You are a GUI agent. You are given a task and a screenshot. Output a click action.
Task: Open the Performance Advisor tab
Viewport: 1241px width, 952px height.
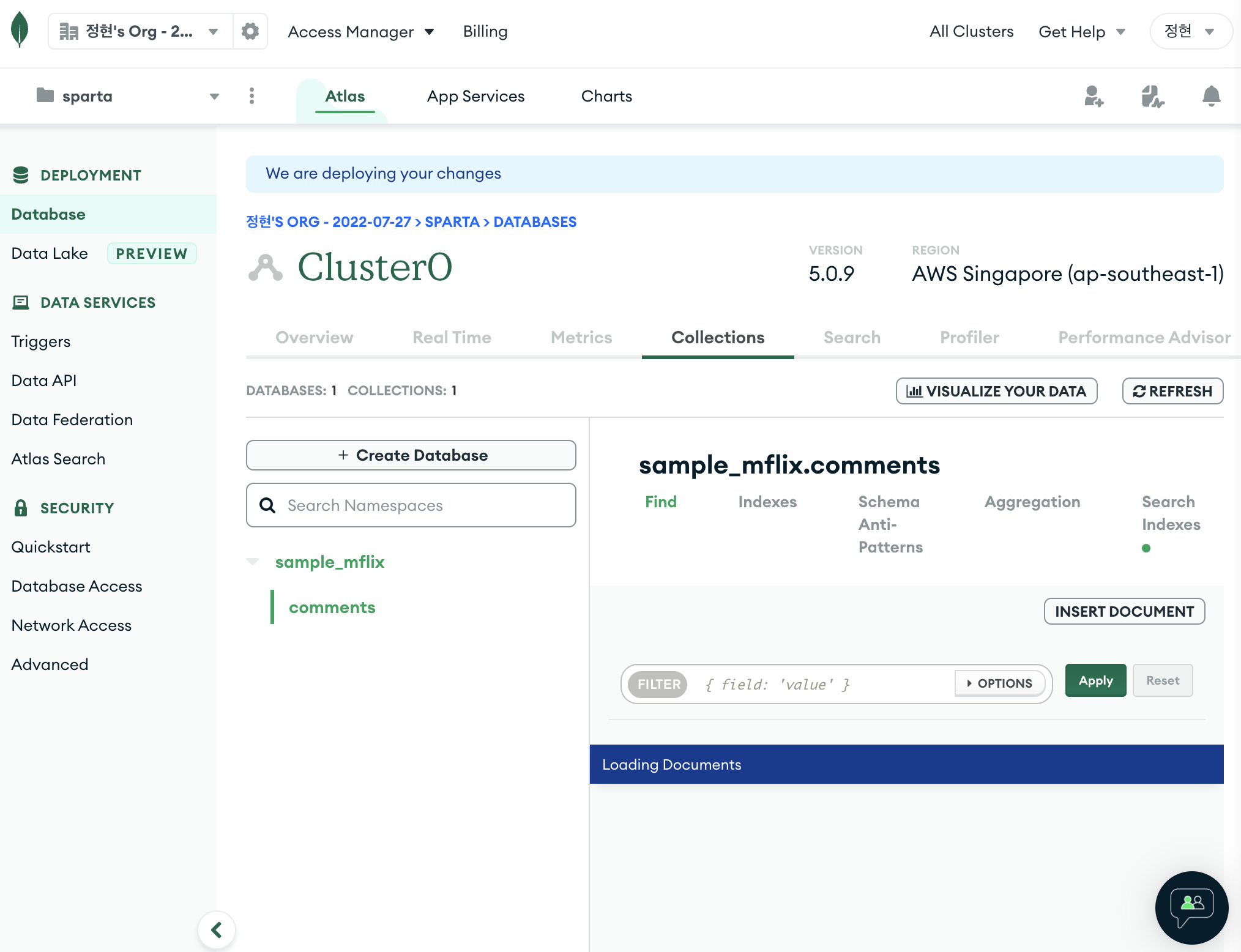pos(1144,337)
